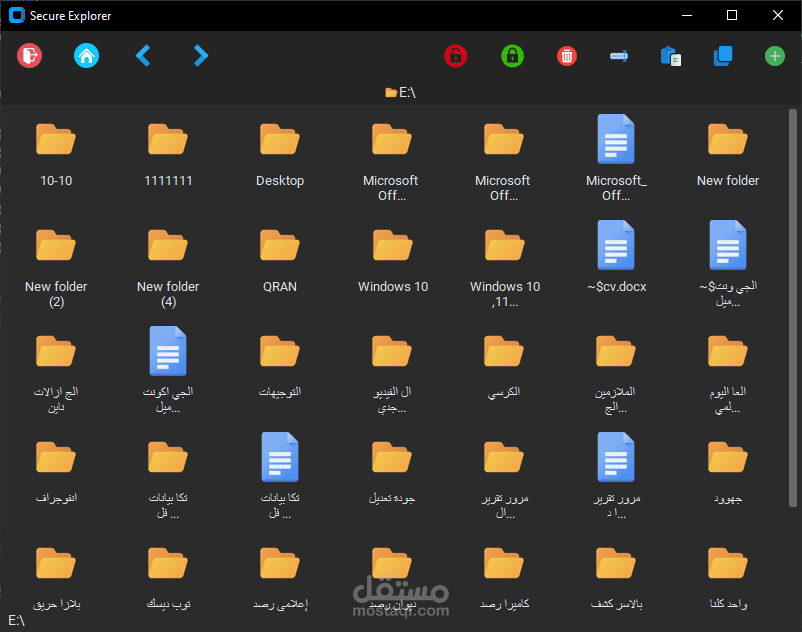
Task: Select the توب ديسك folder
Action: pyautogui.click(x=168, y=578)
